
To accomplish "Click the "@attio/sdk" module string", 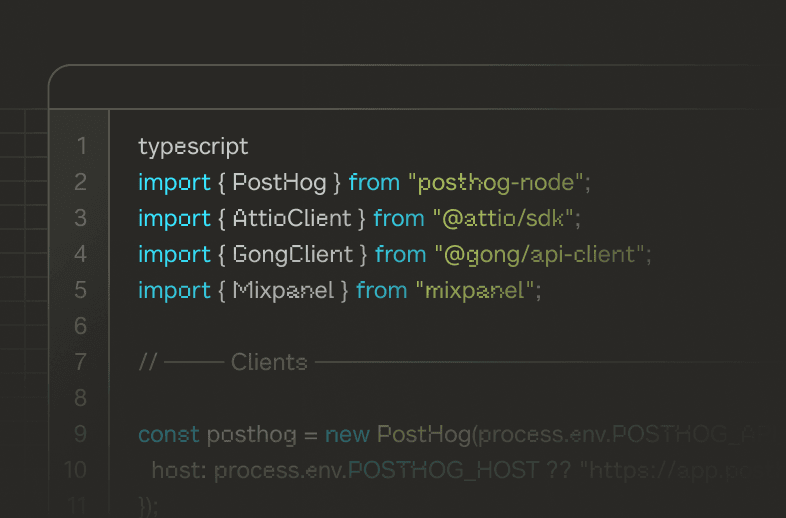I will (506, 218).
